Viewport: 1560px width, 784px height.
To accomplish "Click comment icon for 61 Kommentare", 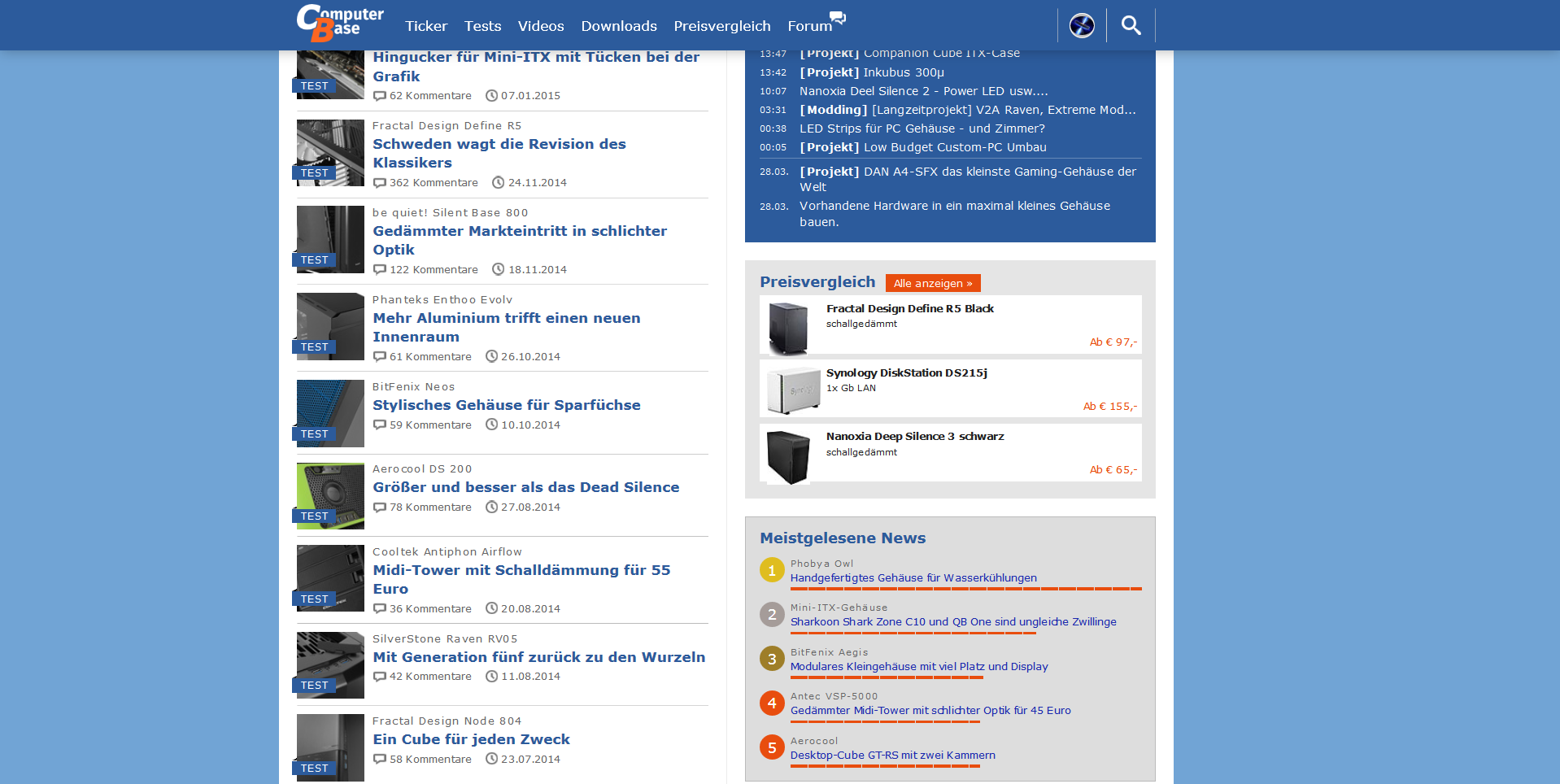I will (380, 357).
